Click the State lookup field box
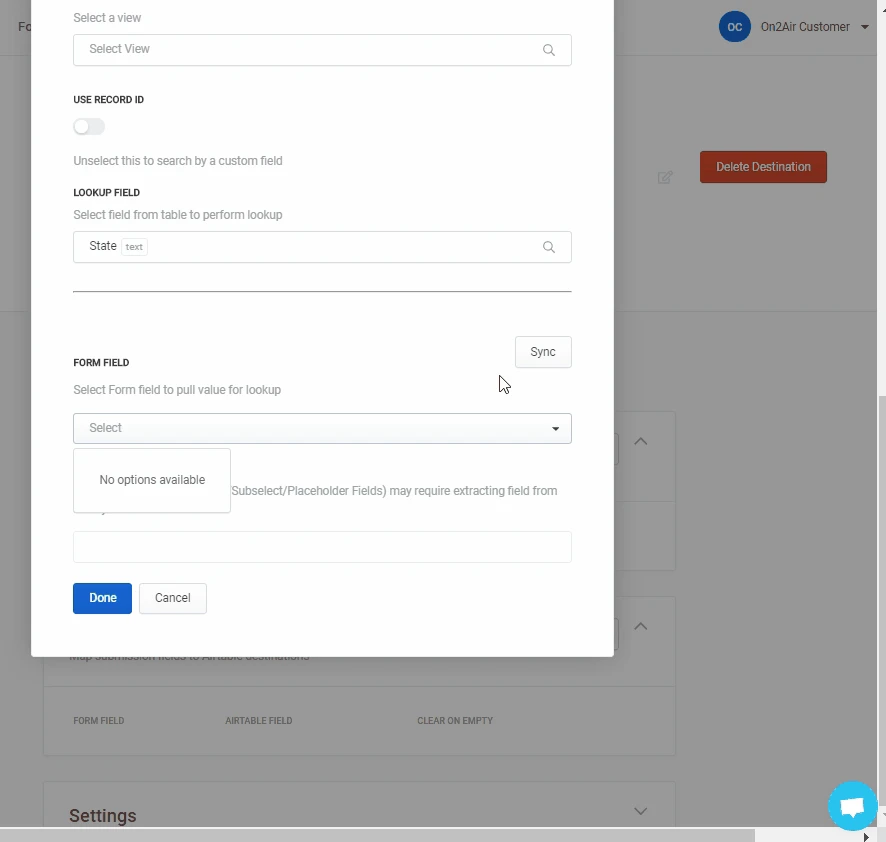 (x=322, y=247)
